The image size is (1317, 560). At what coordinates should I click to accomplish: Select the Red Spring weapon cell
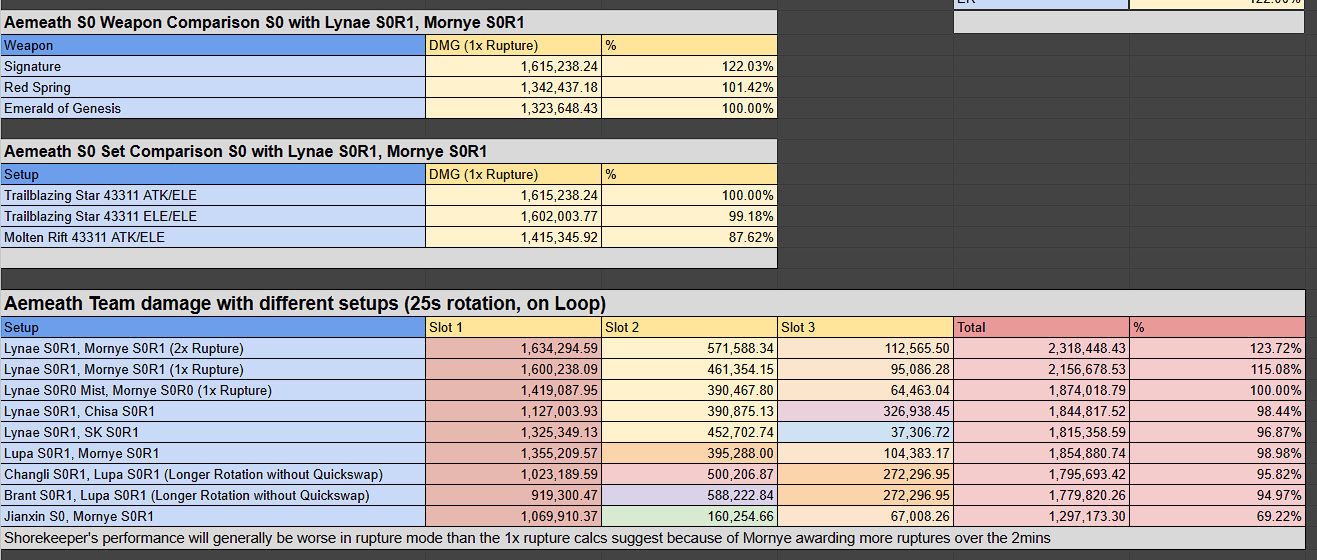tap(213, 87)
